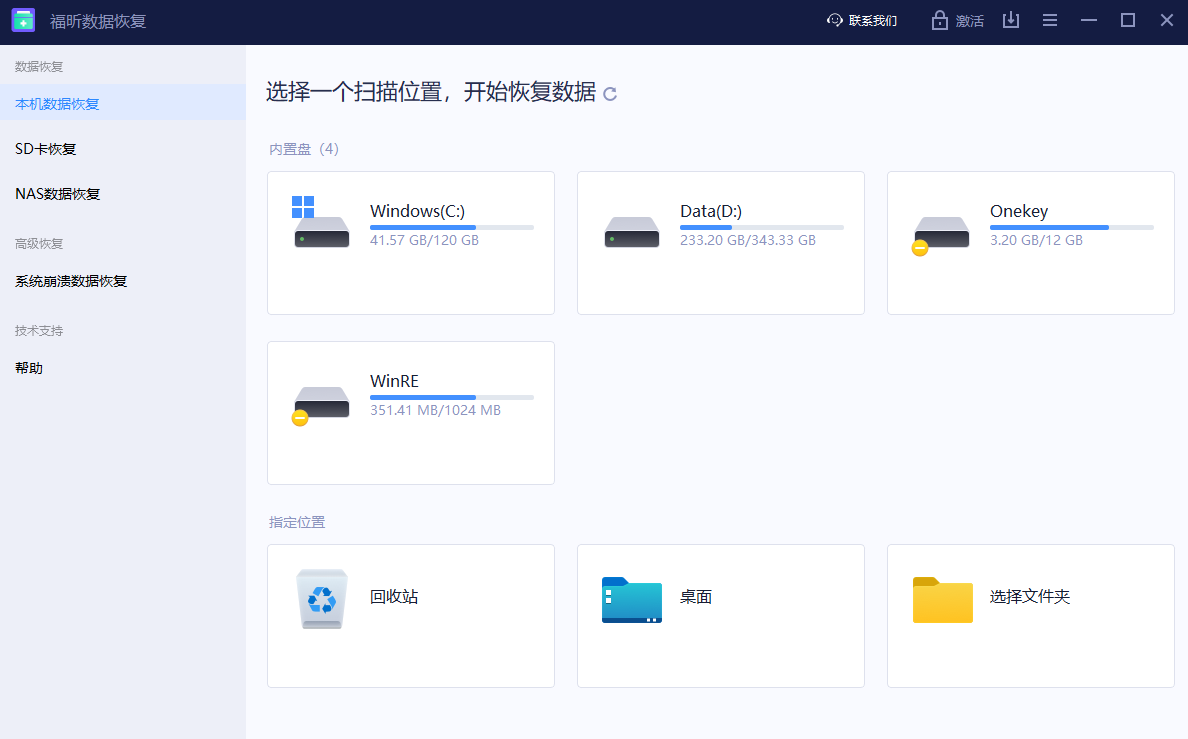Click the yellow folder icon in 选择文件夹 card
The image size is (1188, 739).
coord(941,599)
